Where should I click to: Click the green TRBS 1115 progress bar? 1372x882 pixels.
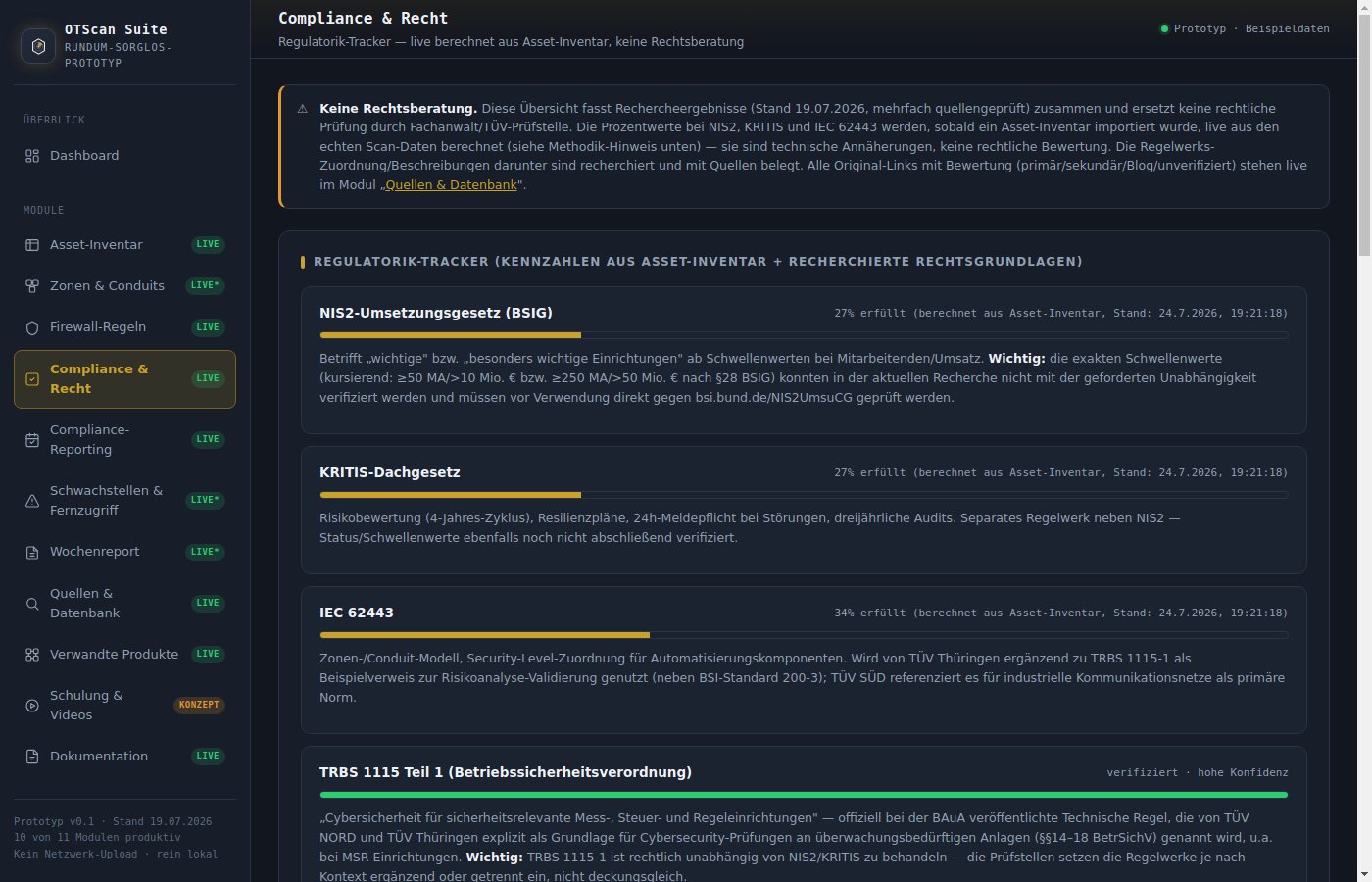[x=804, y=795]
